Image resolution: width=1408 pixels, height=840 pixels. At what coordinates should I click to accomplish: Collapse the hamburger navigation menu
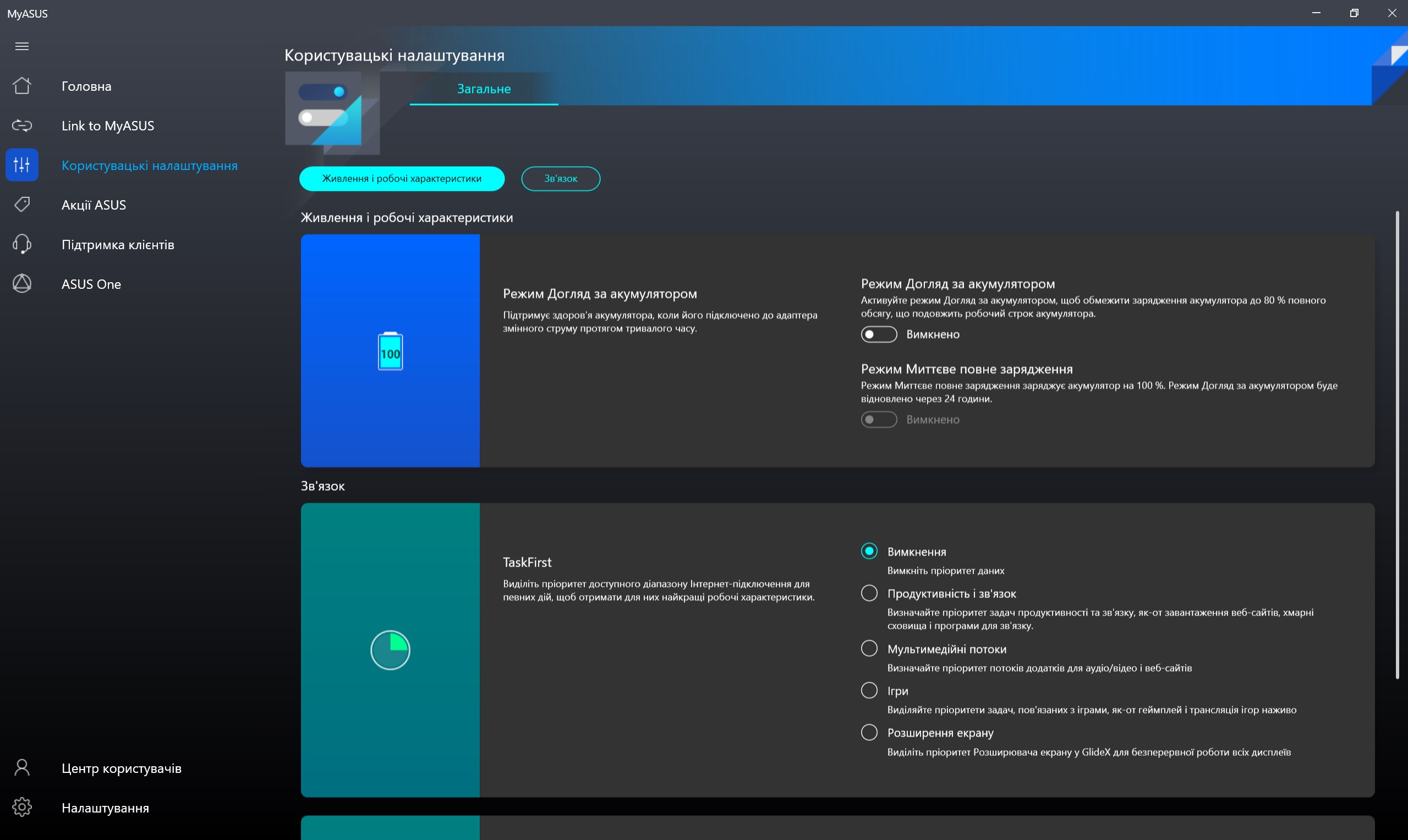click(x=21, y=46)
